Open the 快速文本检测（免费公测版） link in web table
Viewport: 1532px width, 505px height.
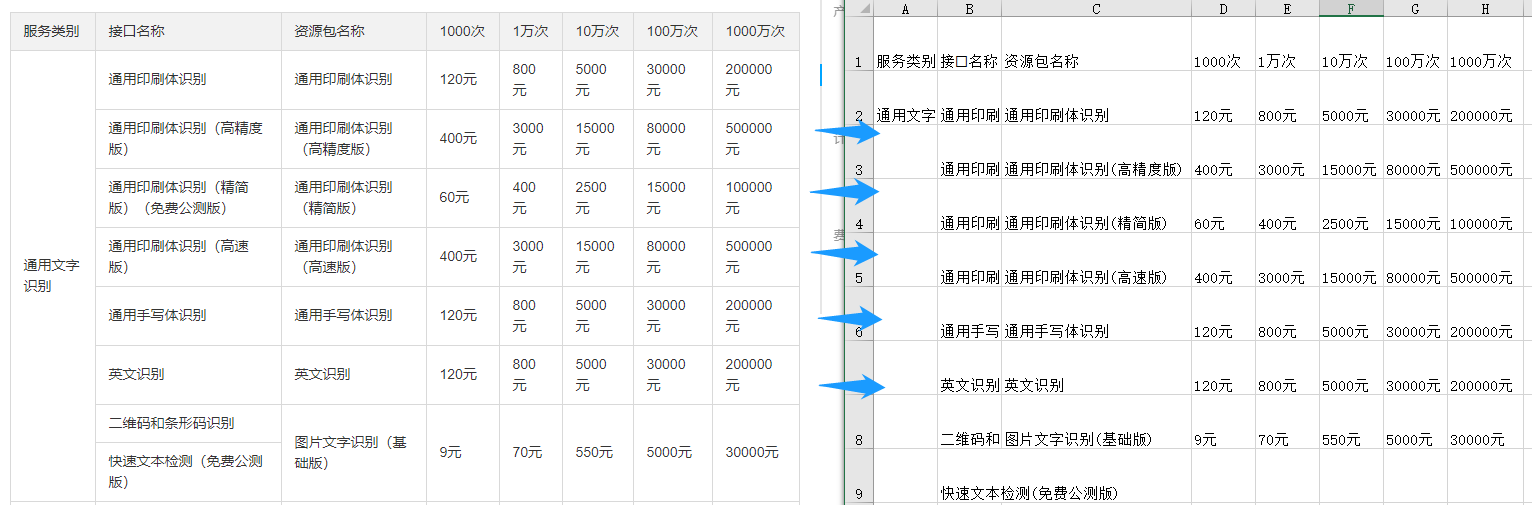pyautogui.click(x=185, y=471)
